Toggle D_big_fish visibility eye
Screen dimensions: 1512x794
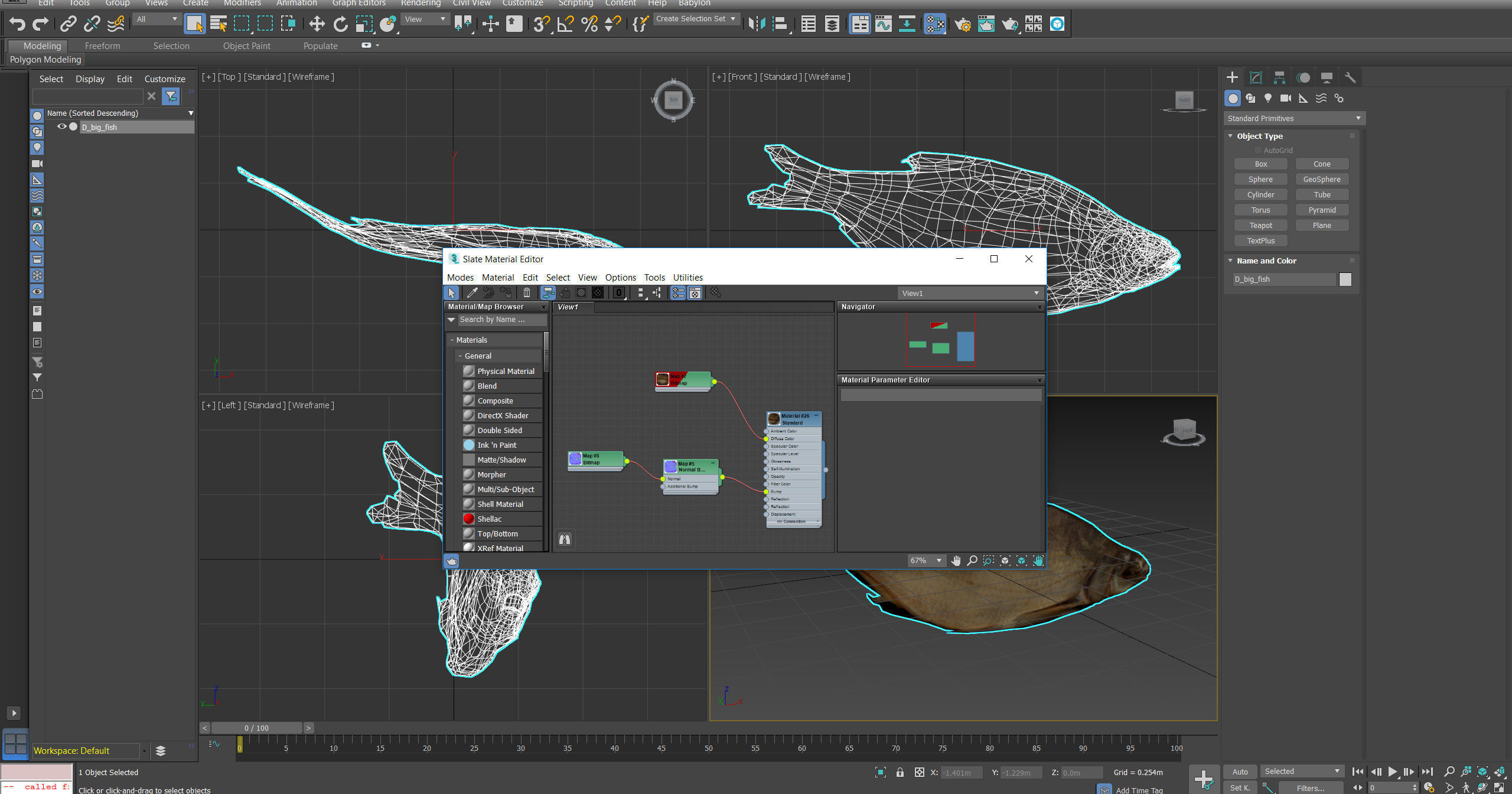click(x=61, y=127)
